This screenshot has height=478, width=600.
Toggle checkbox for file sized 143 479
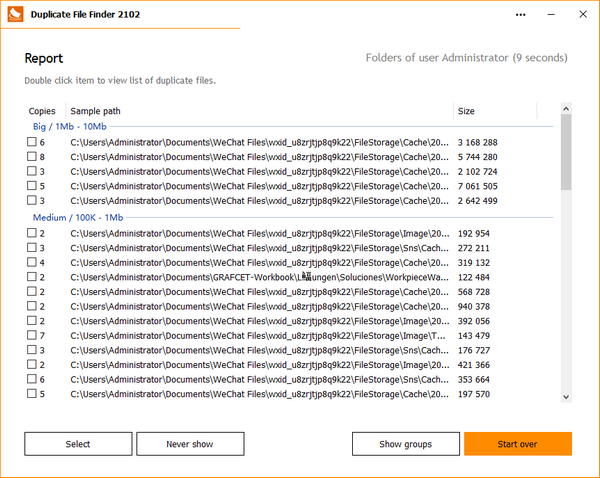click(x=32, y=335)
